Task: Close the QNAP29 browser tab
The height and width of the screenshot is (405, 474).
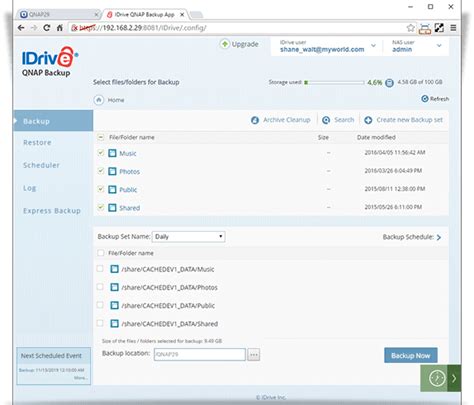Action: (x=96, y=15)
